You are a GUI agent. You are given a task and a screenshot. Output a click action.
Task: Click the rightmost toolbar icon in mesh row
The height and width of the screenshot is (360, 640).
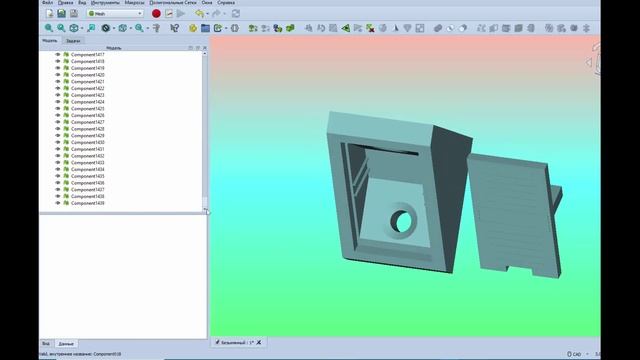click(586, 28)
